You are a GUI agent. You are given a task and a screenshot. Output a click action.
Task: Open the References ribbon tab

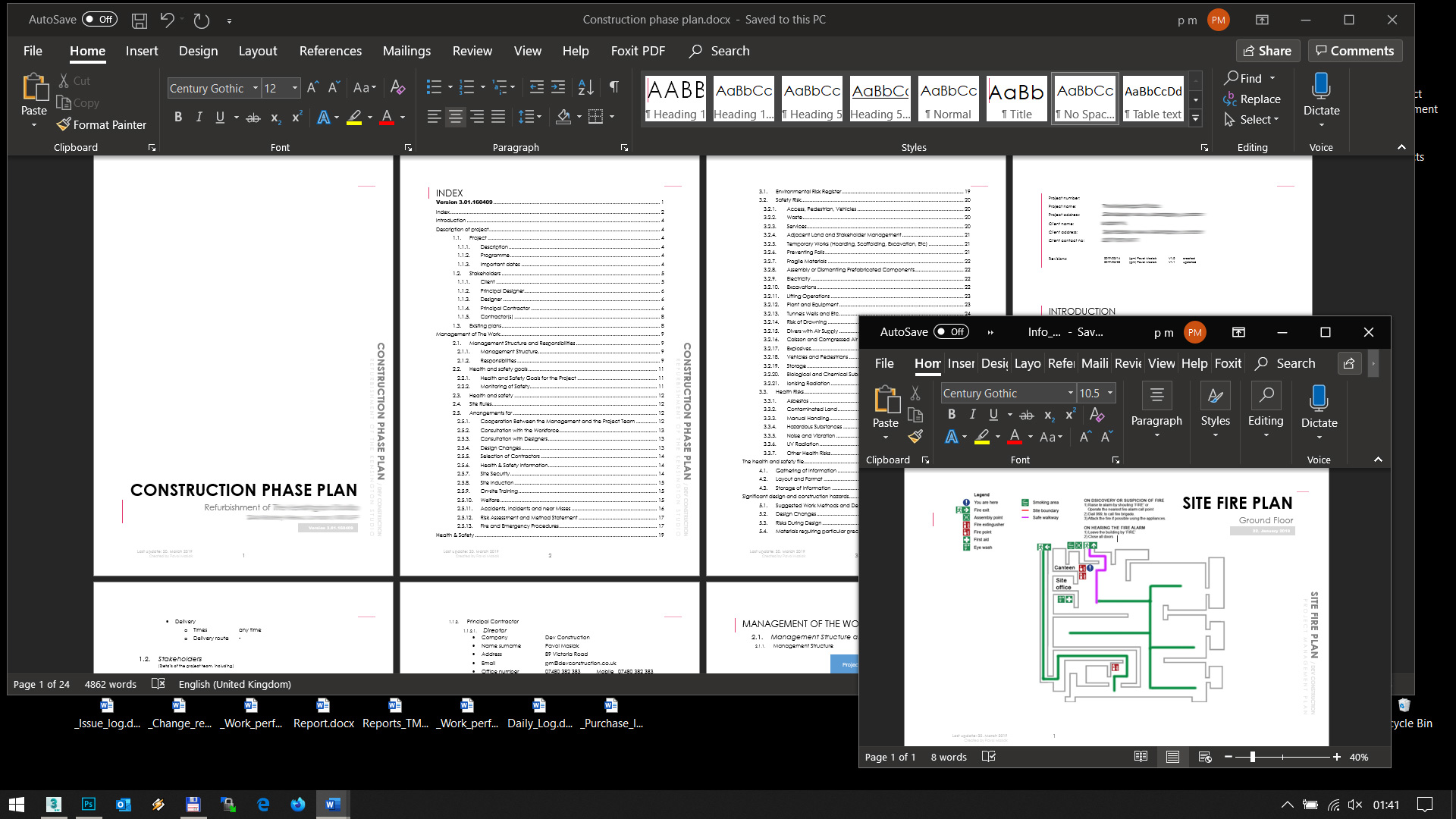pyautogui.click(x=330, y=51)
